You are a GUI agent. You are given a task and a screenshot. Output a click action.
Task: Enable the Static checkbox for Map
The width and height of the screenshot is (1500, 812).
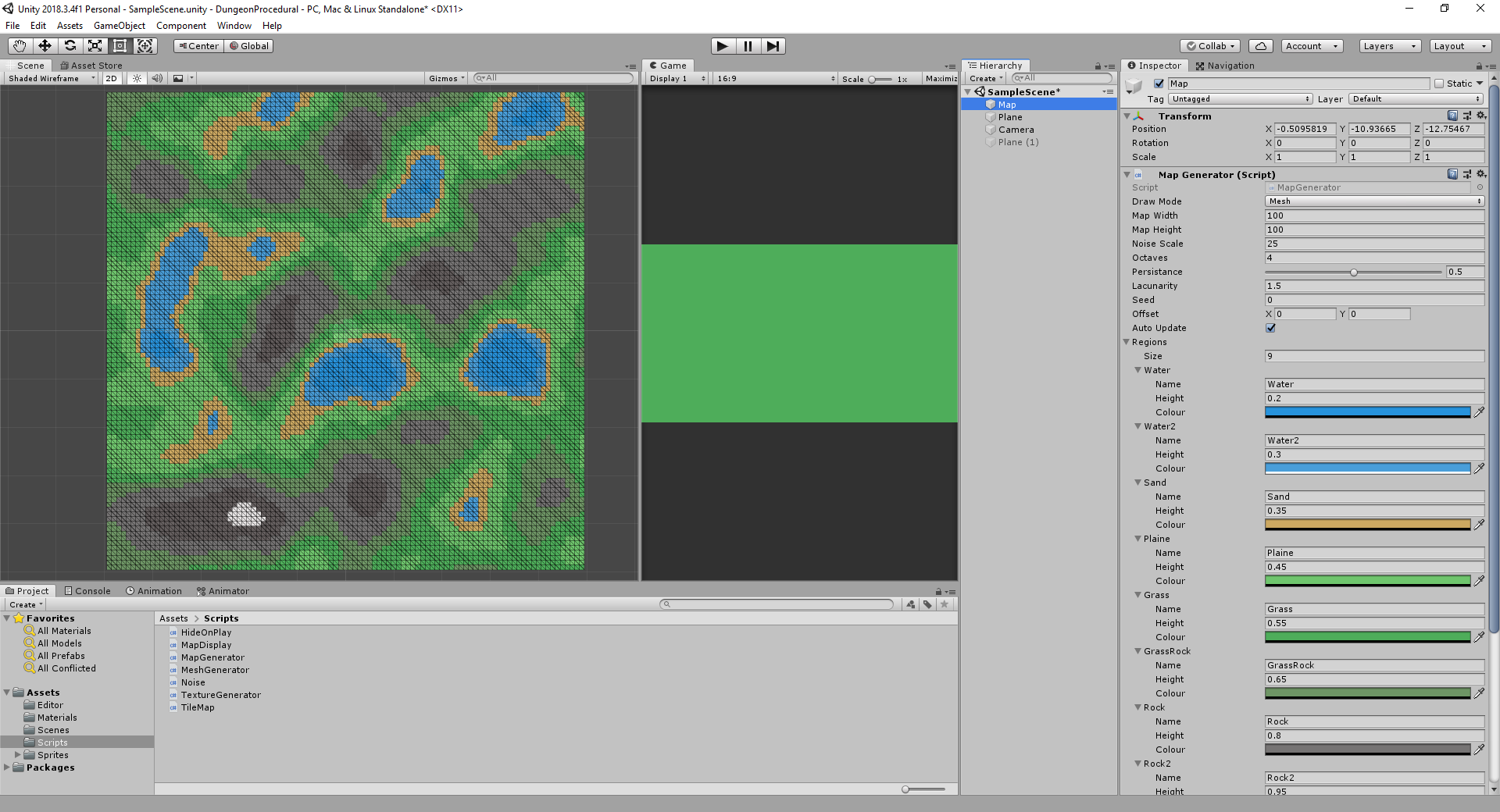click(1438, 83)
